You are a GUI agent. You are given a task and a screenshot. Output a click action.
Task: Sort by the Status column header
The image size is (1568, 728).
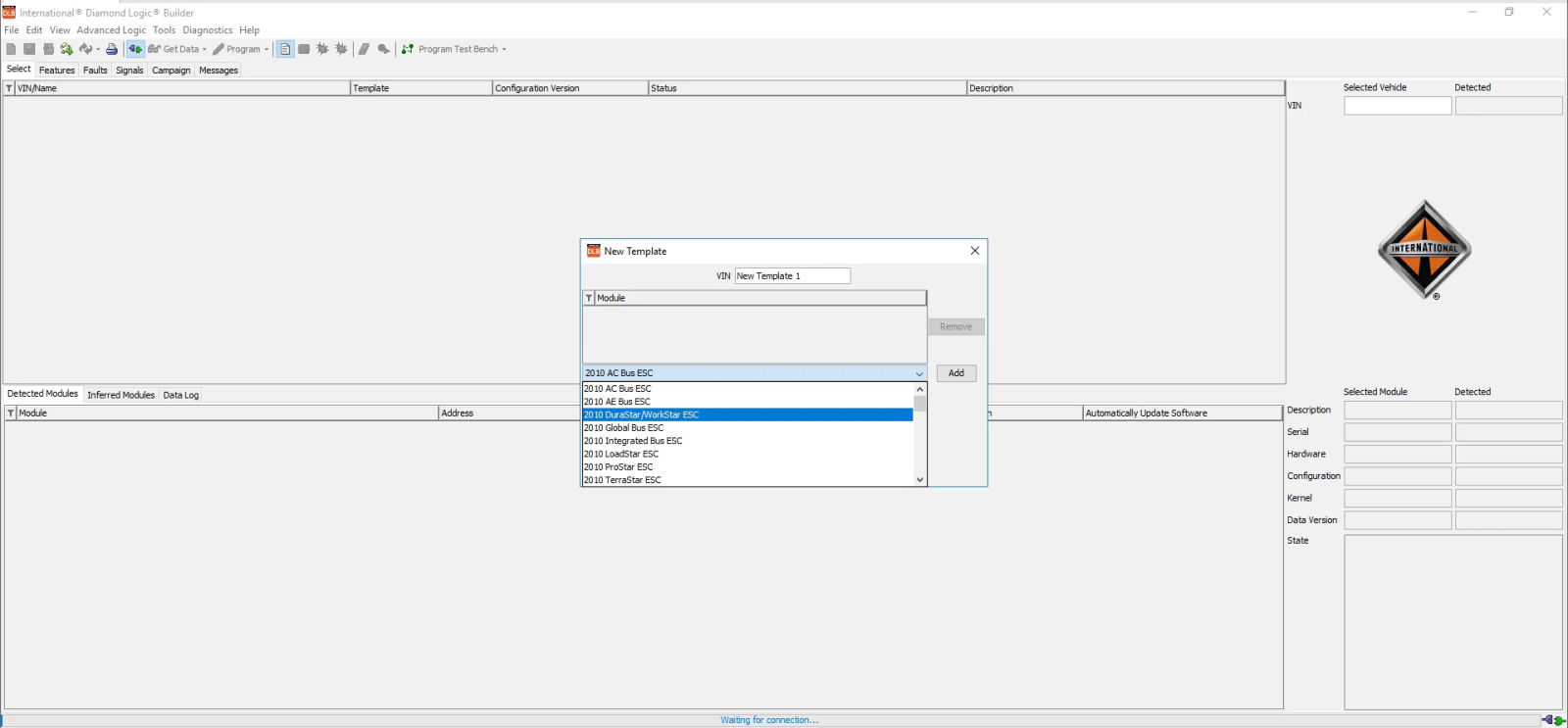click(807, 88)
